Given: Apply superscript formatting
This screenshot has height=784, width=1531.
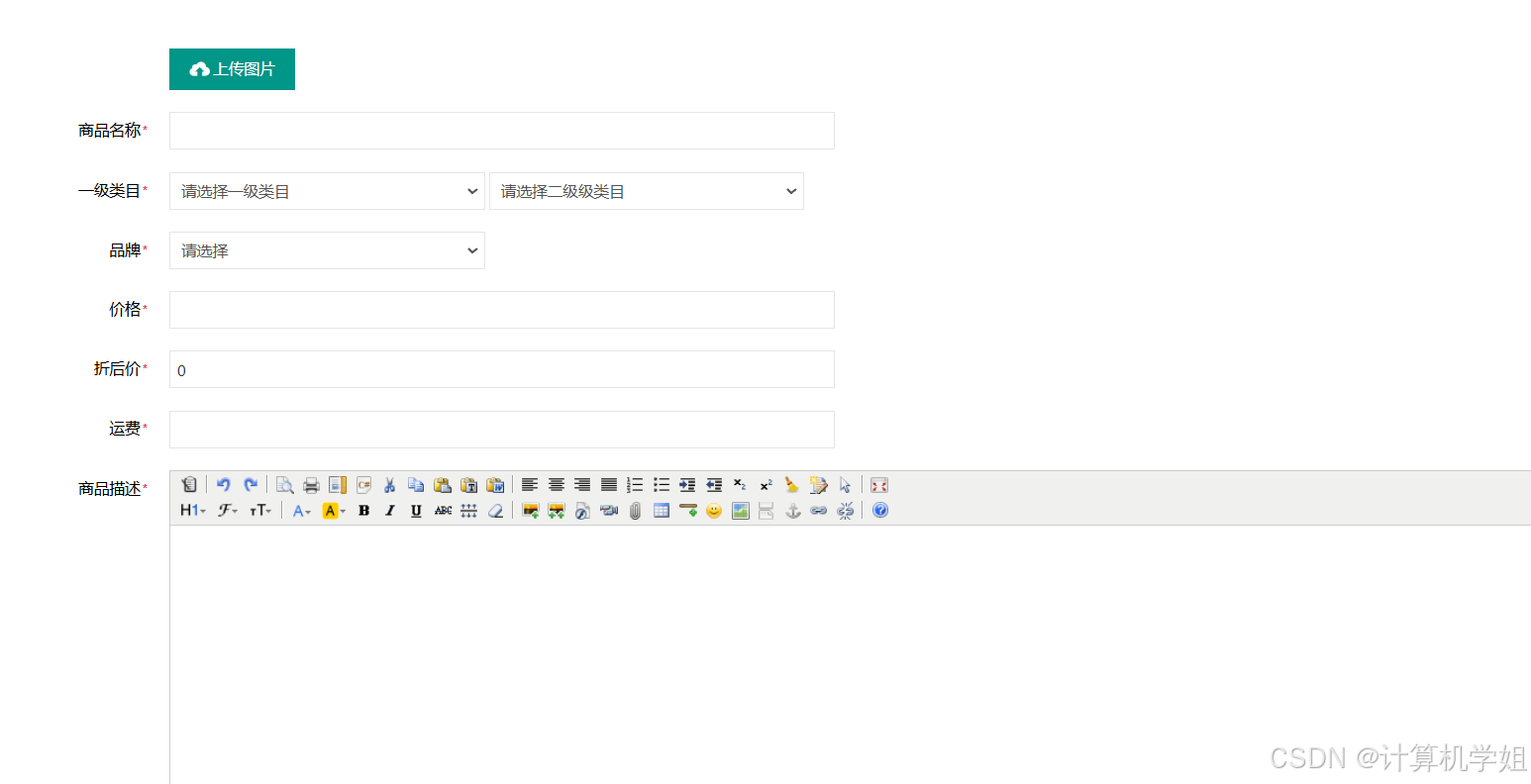Looking at the screenshot, I should [x=765, y=485].
